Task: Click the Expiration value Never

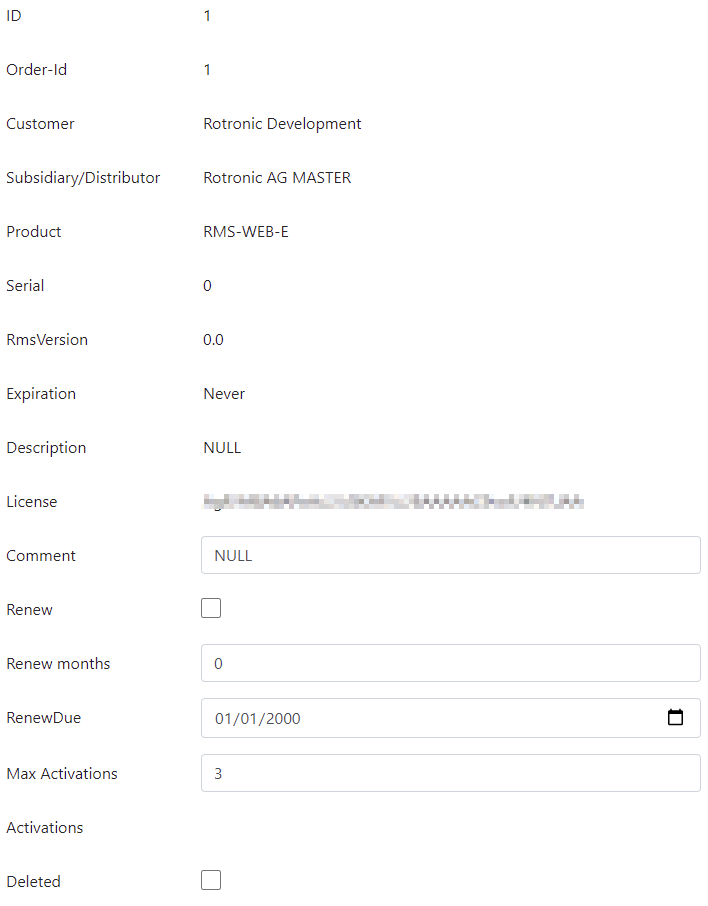Action: [x=224, y=393]
